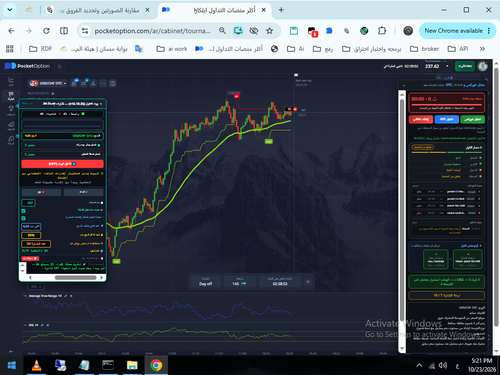The height and width of the screenshot is (375, 500).
Task: Edit RSI 14 indicator settings
Action: tap(42, 325)
